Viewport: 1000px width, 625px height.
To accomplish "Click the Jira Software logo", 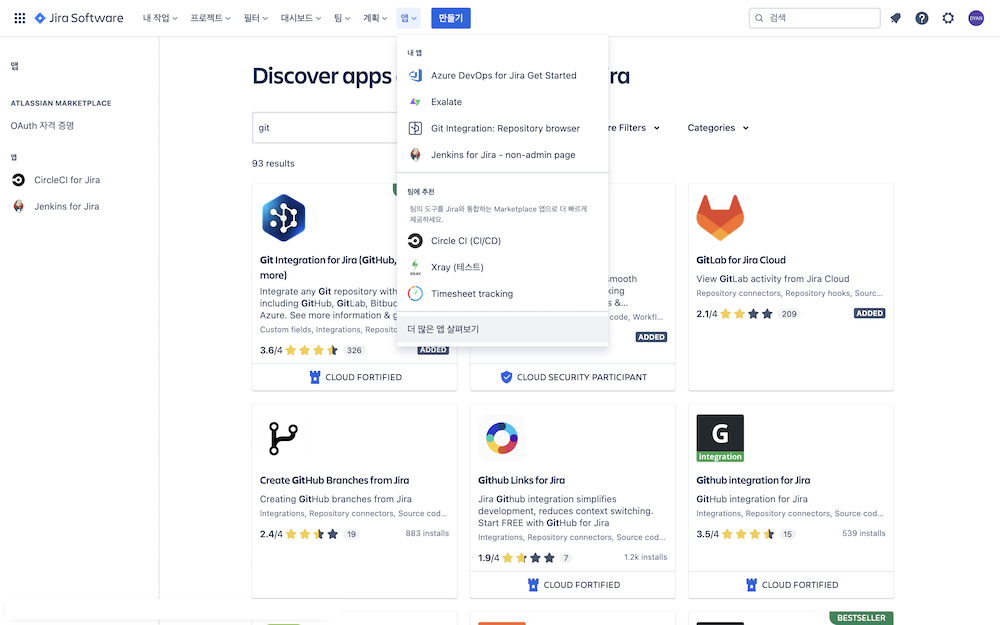I will [x=79, y=18].
